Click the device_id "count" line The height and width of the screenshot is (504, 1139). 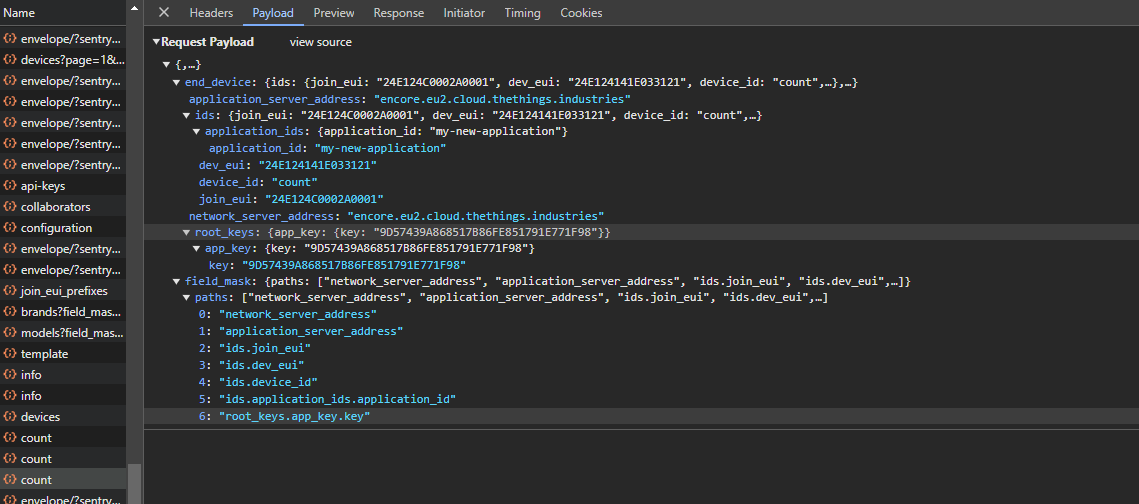[258, 182]
